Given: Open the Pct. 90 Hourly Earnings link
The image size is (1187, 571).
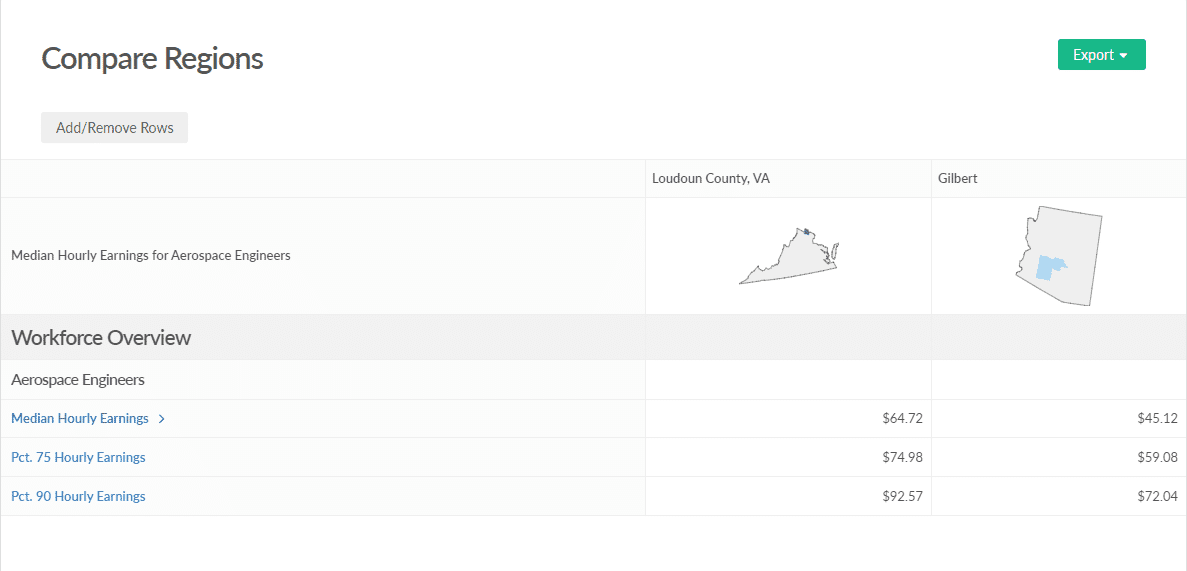Looking at the screenshot, I should [78, 497].
